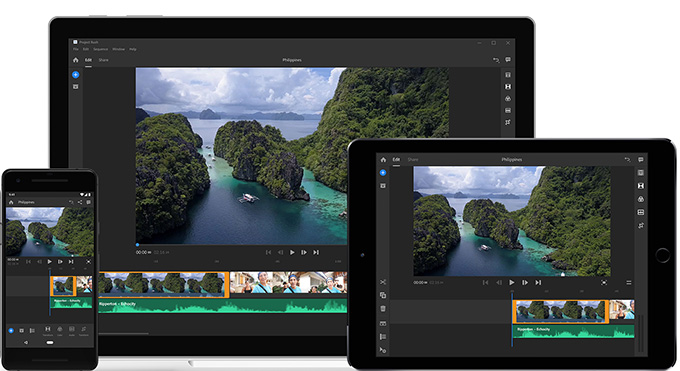The height and width of the screenshot is (371, 680).
Task: Select the Edit tab on the laptop
Action: pyautogui.click(x=88, y=60)
